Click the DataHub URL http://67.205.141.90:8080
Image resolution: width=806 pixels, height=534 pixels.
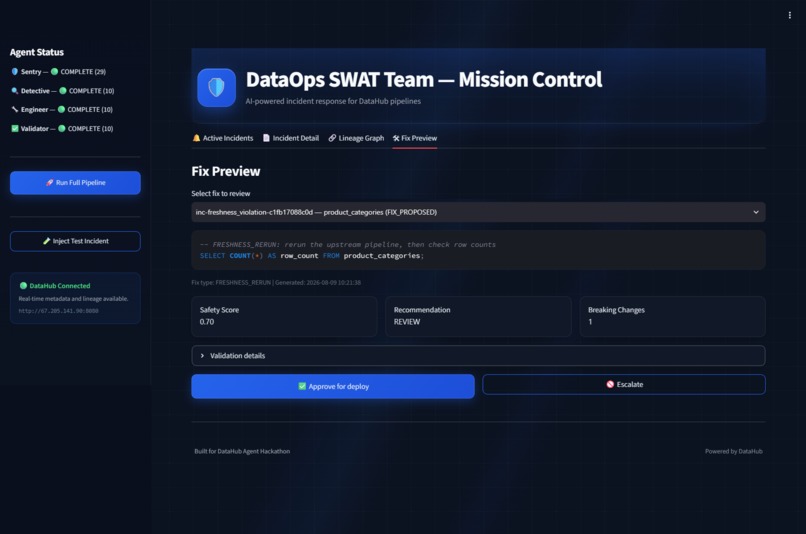click(59, 310)
